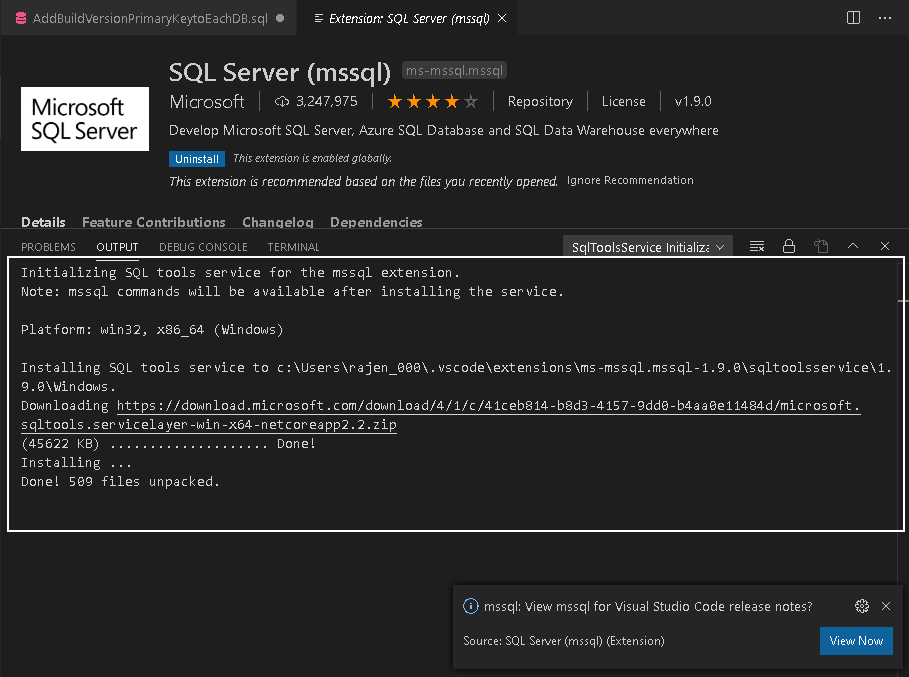Screen dimensions: 909x677
Task: Open the SqlToolsService output channel dropdown
Action: pyautogui.click(x=647, y=246)
